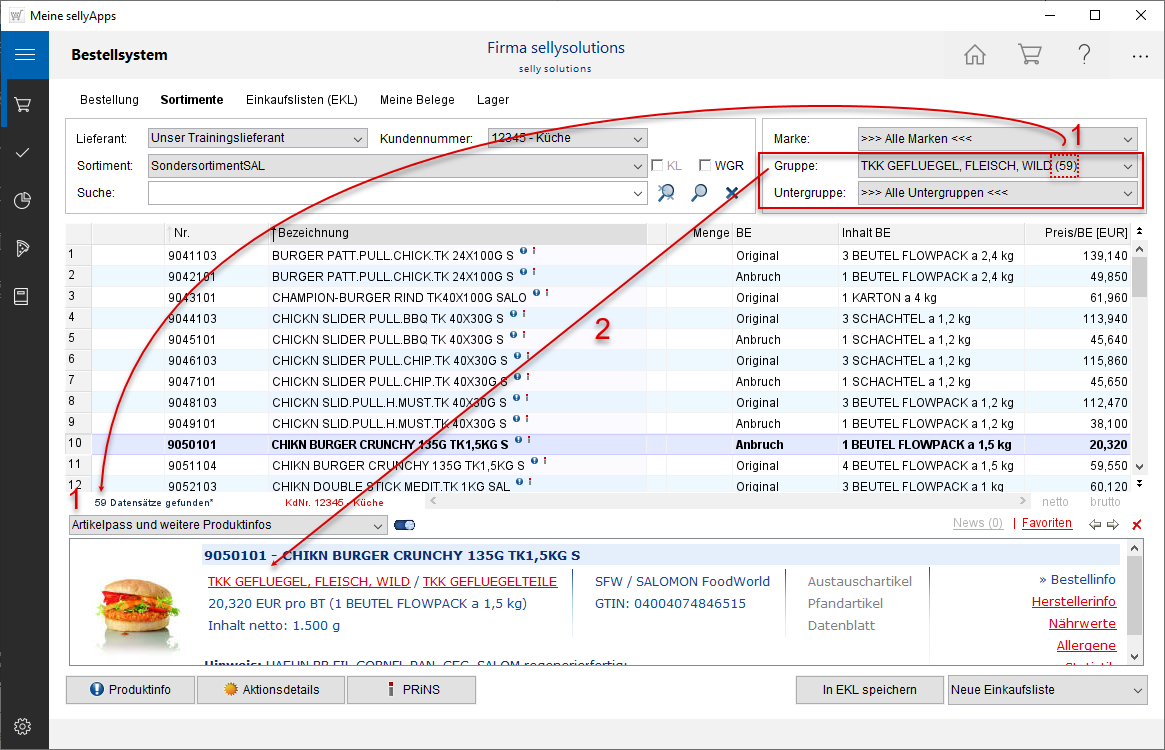Open the pie chart sidebar icon
Screen dimensions: 1165x750
pos(24,201)
